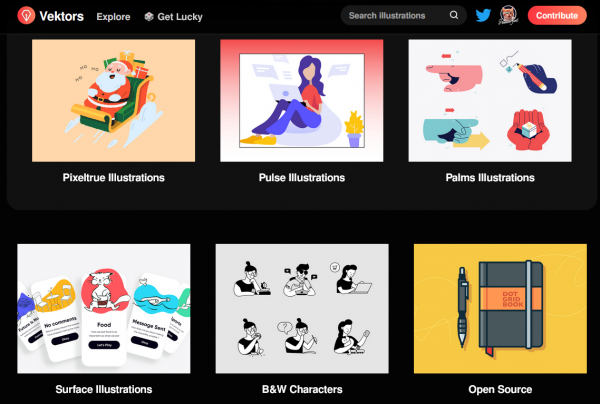
Task: Click the Palms Illustrations title link
Action: pos(490,178)
